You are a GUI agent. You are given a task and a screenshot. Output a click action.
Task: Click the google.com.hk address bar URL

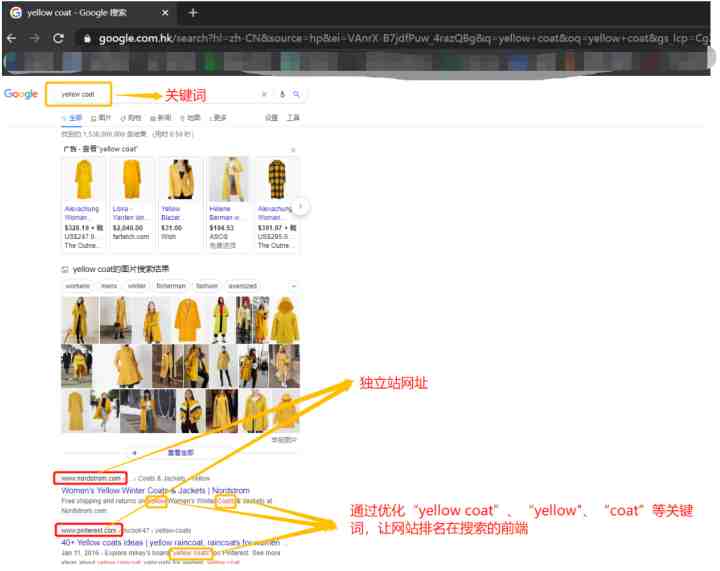[x=403, y=39]
